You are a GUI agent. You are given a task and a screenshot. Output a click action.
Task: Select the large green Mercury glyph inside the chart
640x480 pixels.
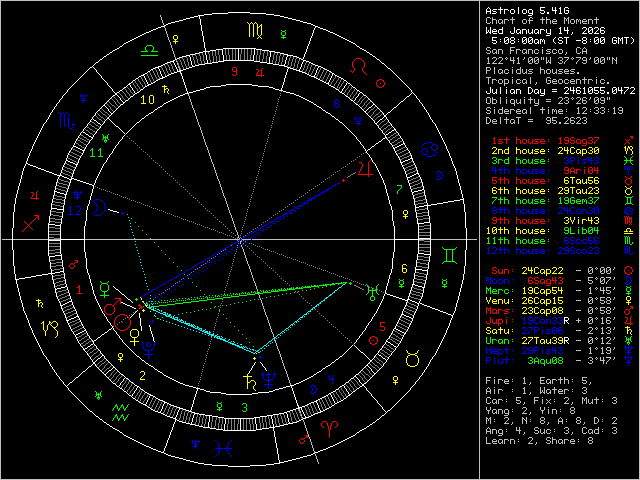pos(105,289)
